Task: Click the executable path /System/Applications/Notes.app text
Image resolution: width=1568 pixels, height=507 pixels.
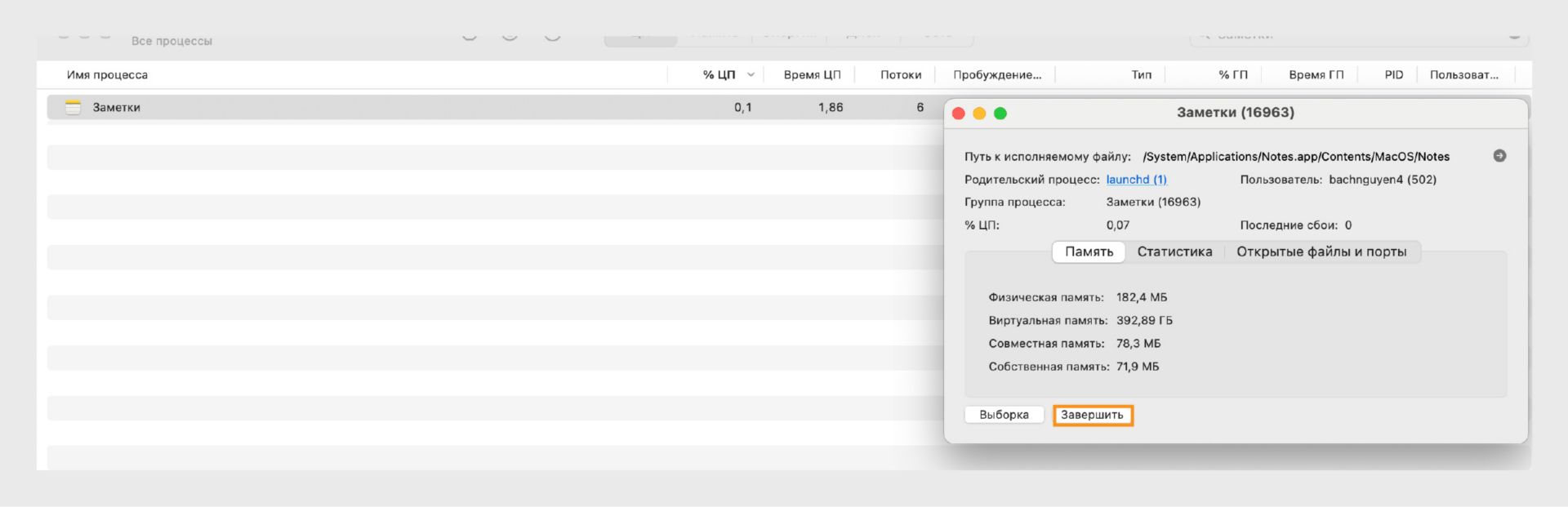Action: point(1296,157)
